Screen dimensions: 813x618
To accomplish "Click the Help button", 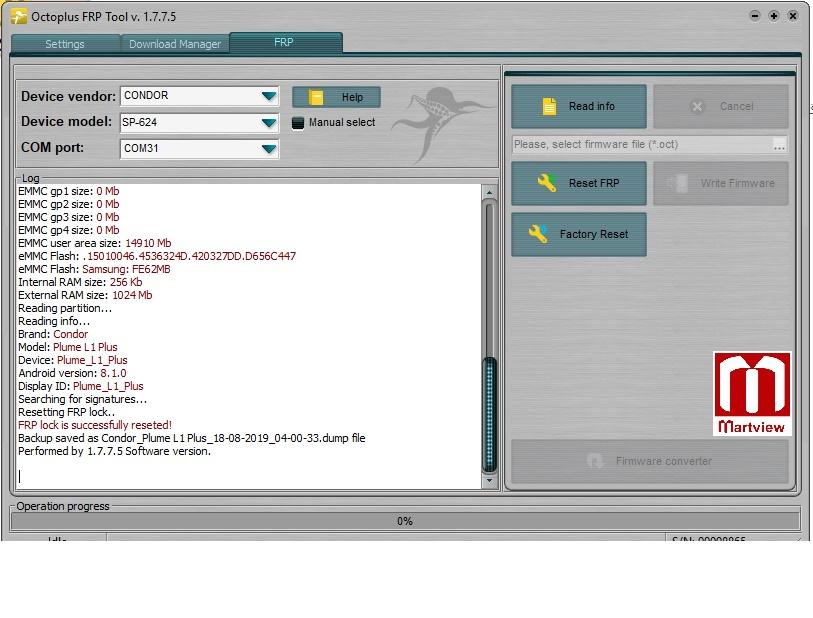I will (337, 97).
